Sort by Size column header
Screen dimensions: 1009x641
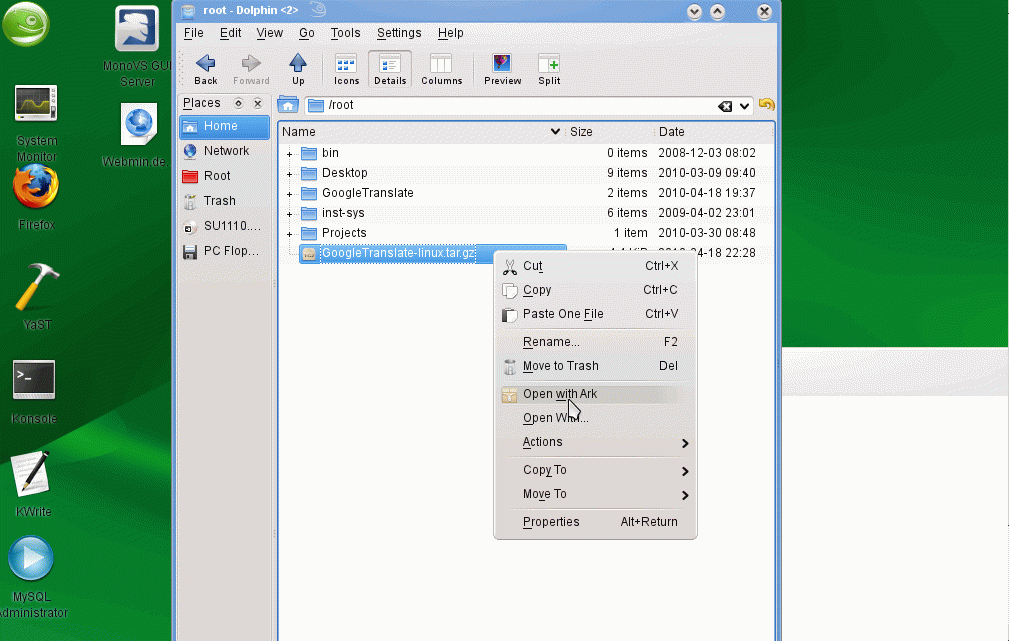click(x=609, y=132)
